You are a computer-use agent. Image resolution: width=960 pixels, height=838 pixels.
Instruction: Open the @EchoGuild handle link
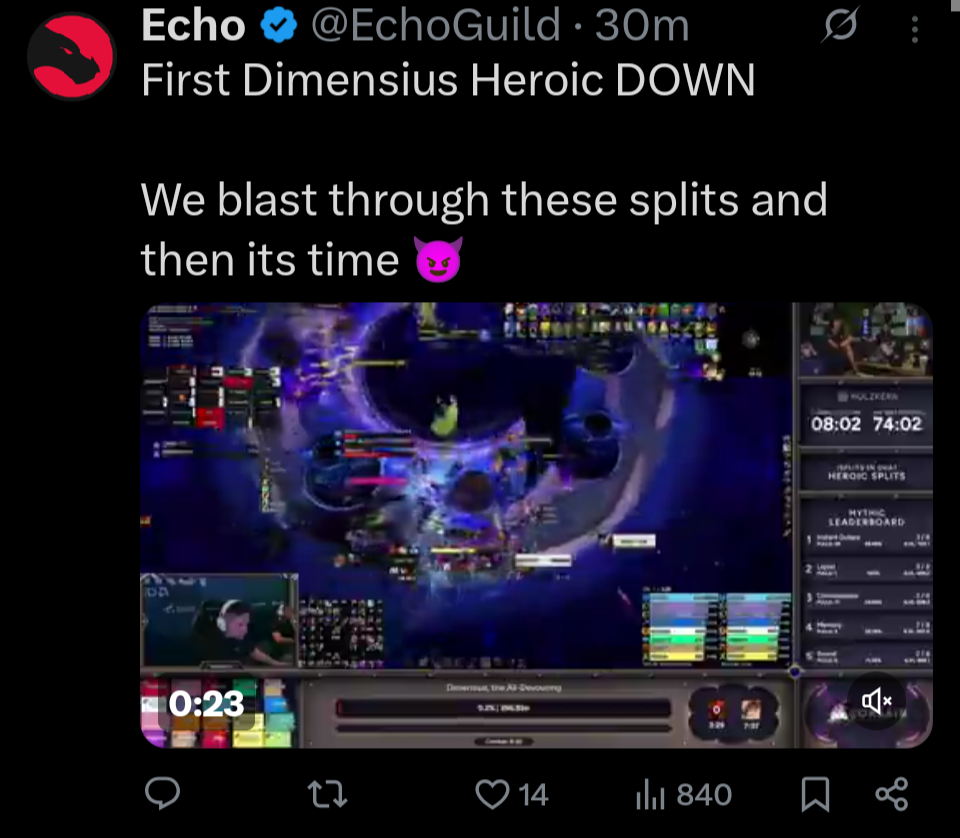click(436, 25)
